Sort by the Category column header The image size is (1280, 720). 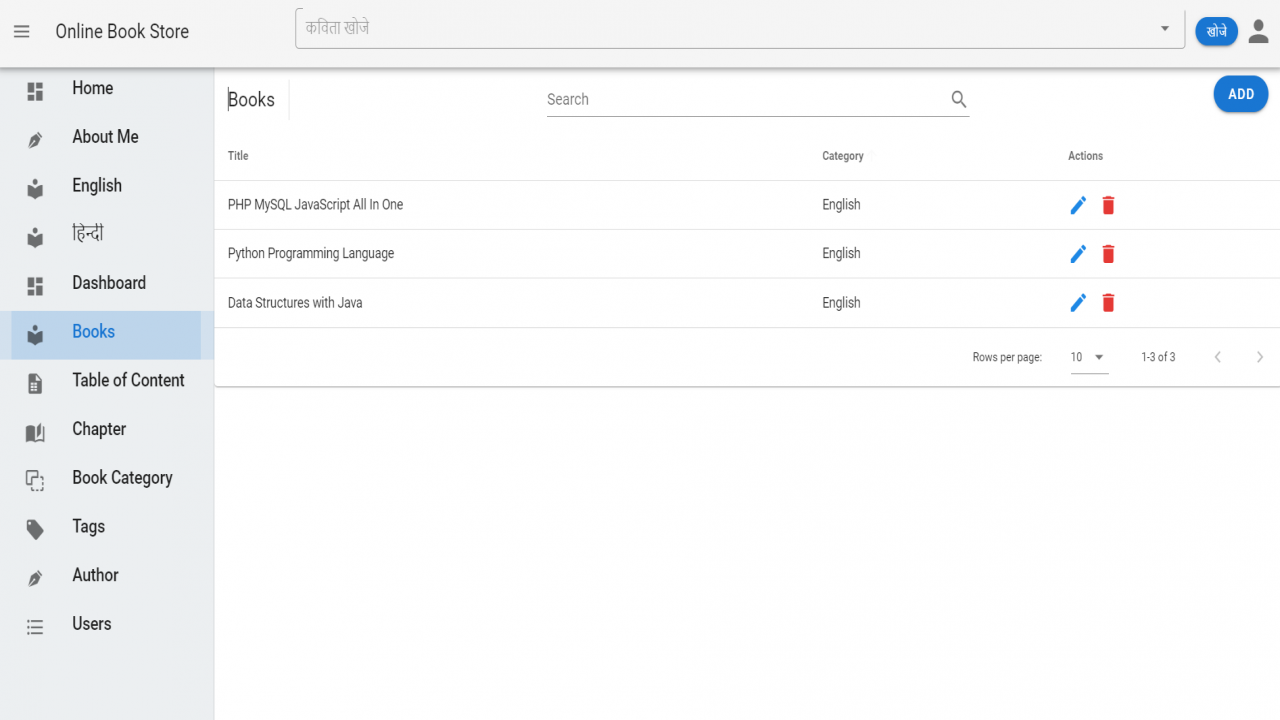(843, 156)
